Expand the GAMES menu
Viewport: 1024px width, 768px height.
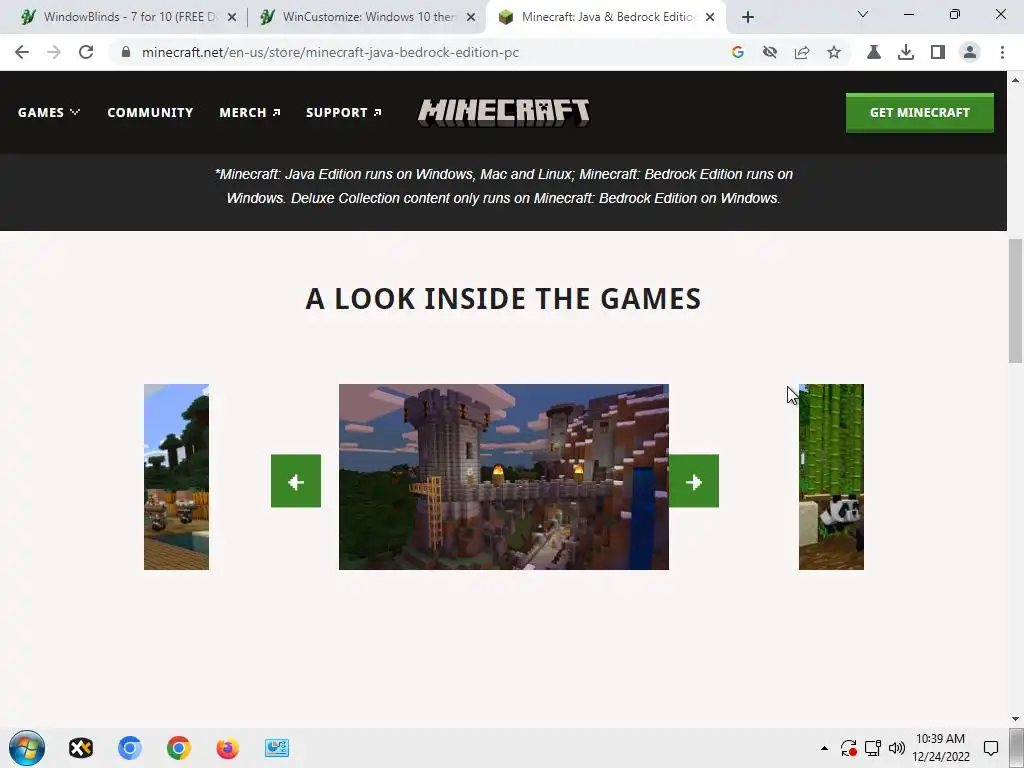(x=49, y=112)
